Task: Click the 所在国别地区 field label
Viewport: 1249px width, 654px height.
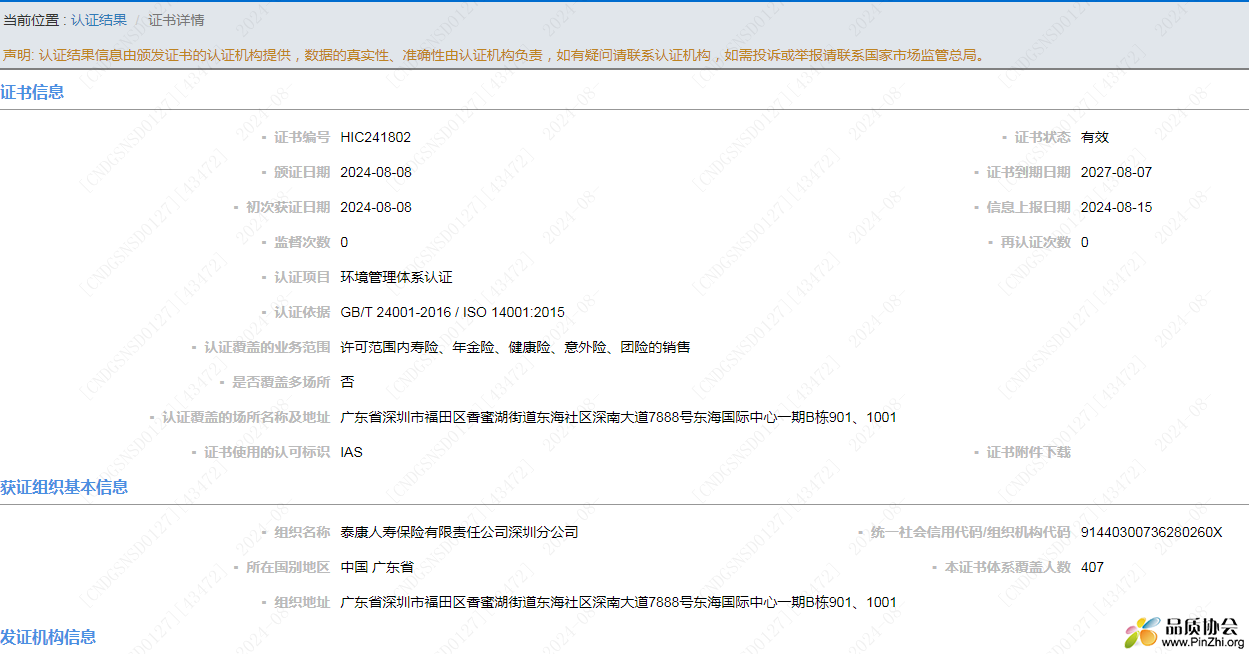Action: pos(288,567)
